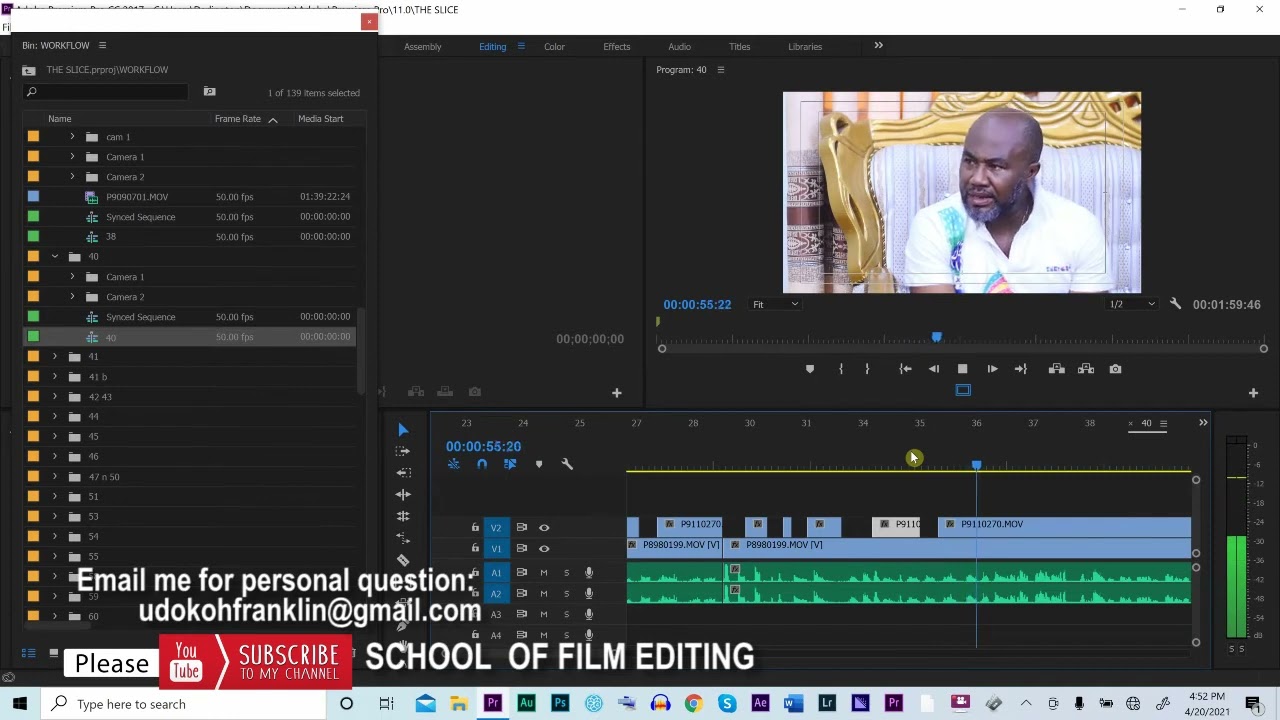
Task: Expand Camera 1 bin under cam 1
Action: tap(72, 157)
